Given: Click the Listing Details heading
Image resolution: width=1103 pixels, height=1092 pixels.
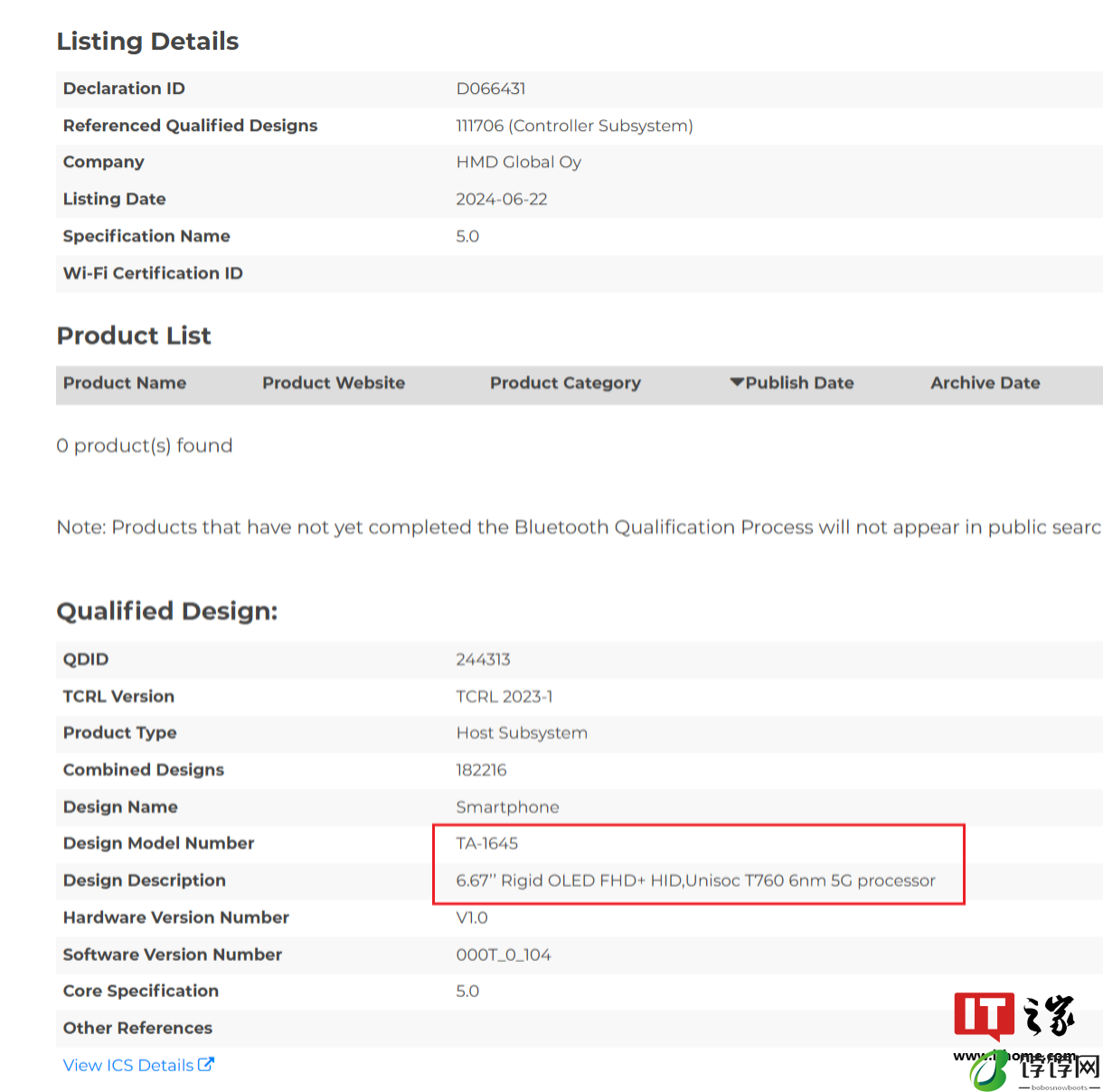Looking at the screenshot, I should [x=147, y=42].
